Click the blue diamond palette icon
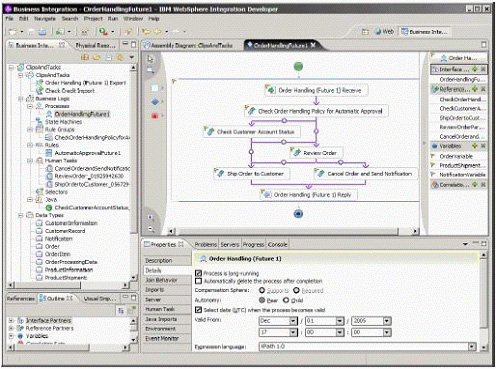496x369 pixels. click(x=155, y=102)
